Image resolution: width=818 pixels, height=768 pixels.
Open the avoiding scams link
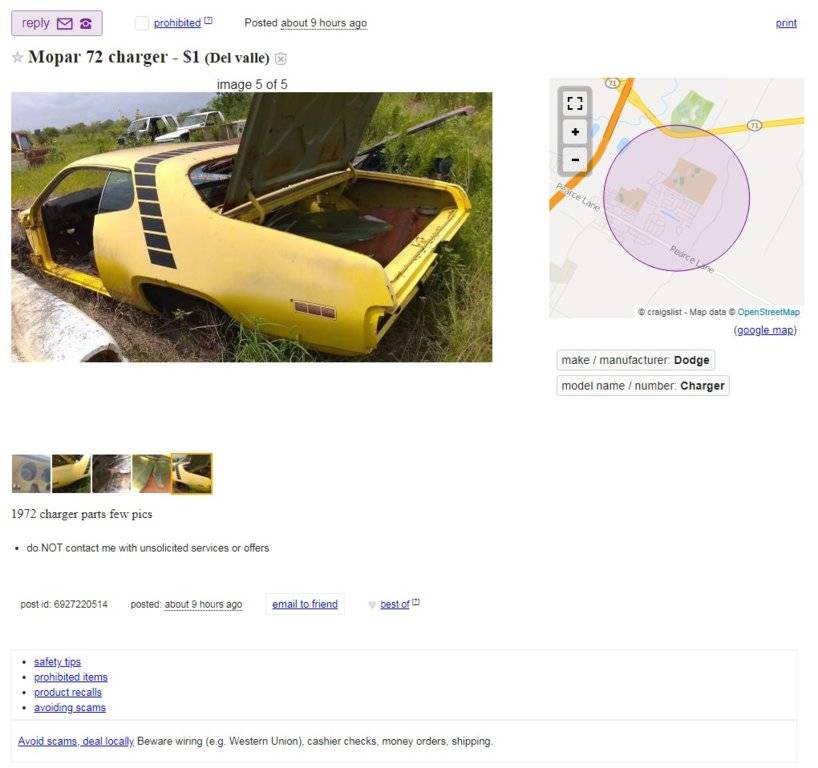point(69,707)
